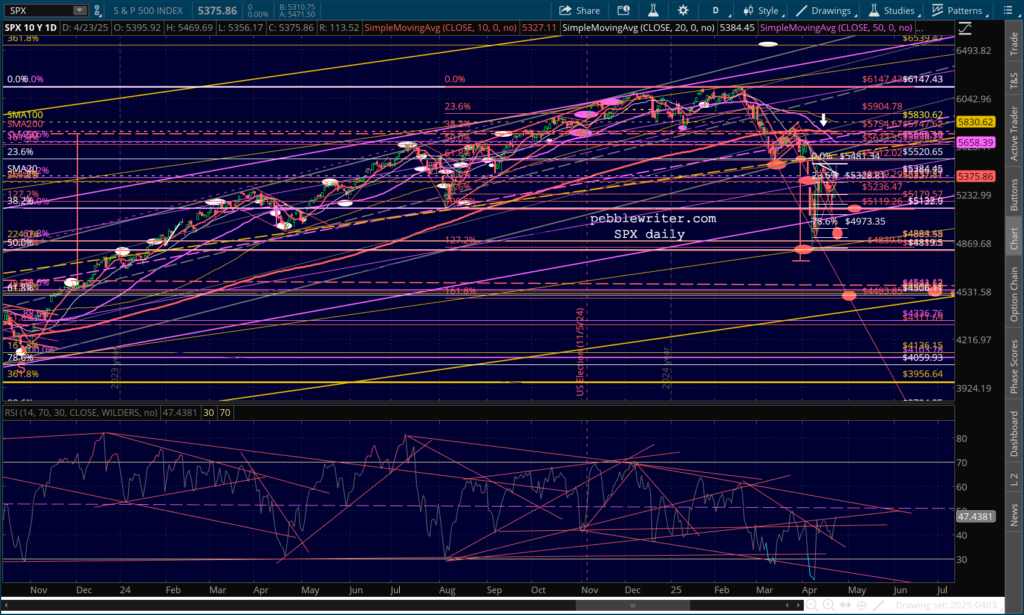
Task: Open the symbol SPX dropdown arrow
Action: 78,10
